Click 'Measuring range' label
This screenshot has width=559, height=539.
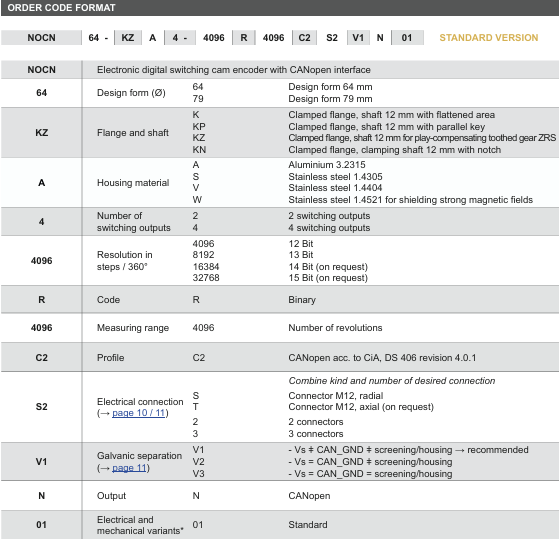point(133,328)
